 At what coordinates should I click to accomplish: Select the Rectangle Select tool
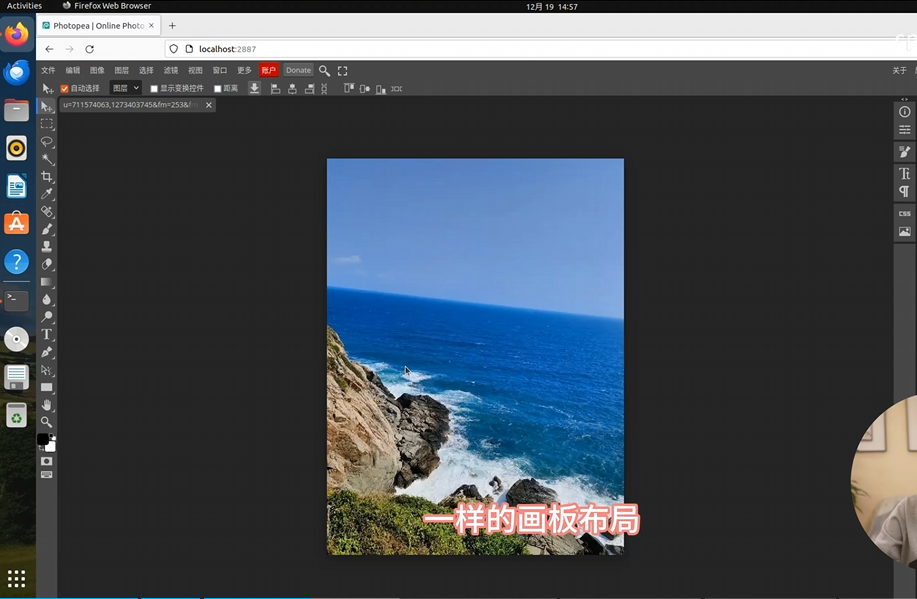(x=47, y=124)
